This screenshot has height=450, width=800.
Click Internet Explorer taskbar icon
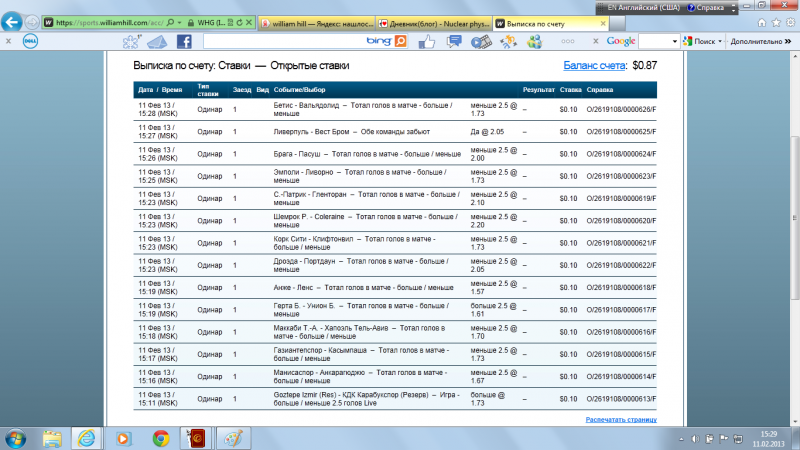click(86, 439)
